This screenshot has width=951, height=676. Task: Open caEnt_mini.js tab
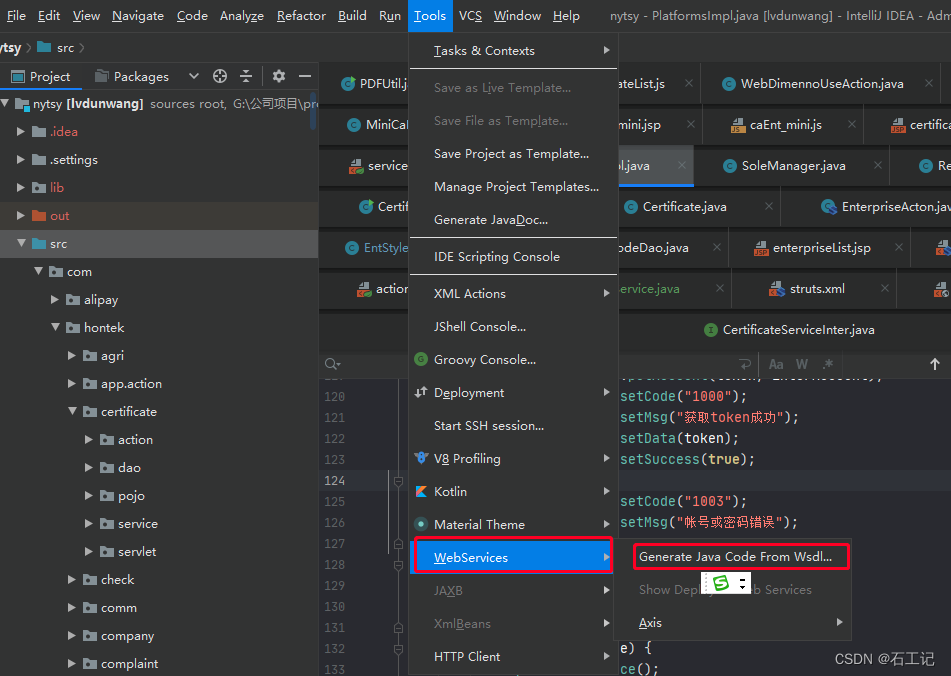point(785,125)
